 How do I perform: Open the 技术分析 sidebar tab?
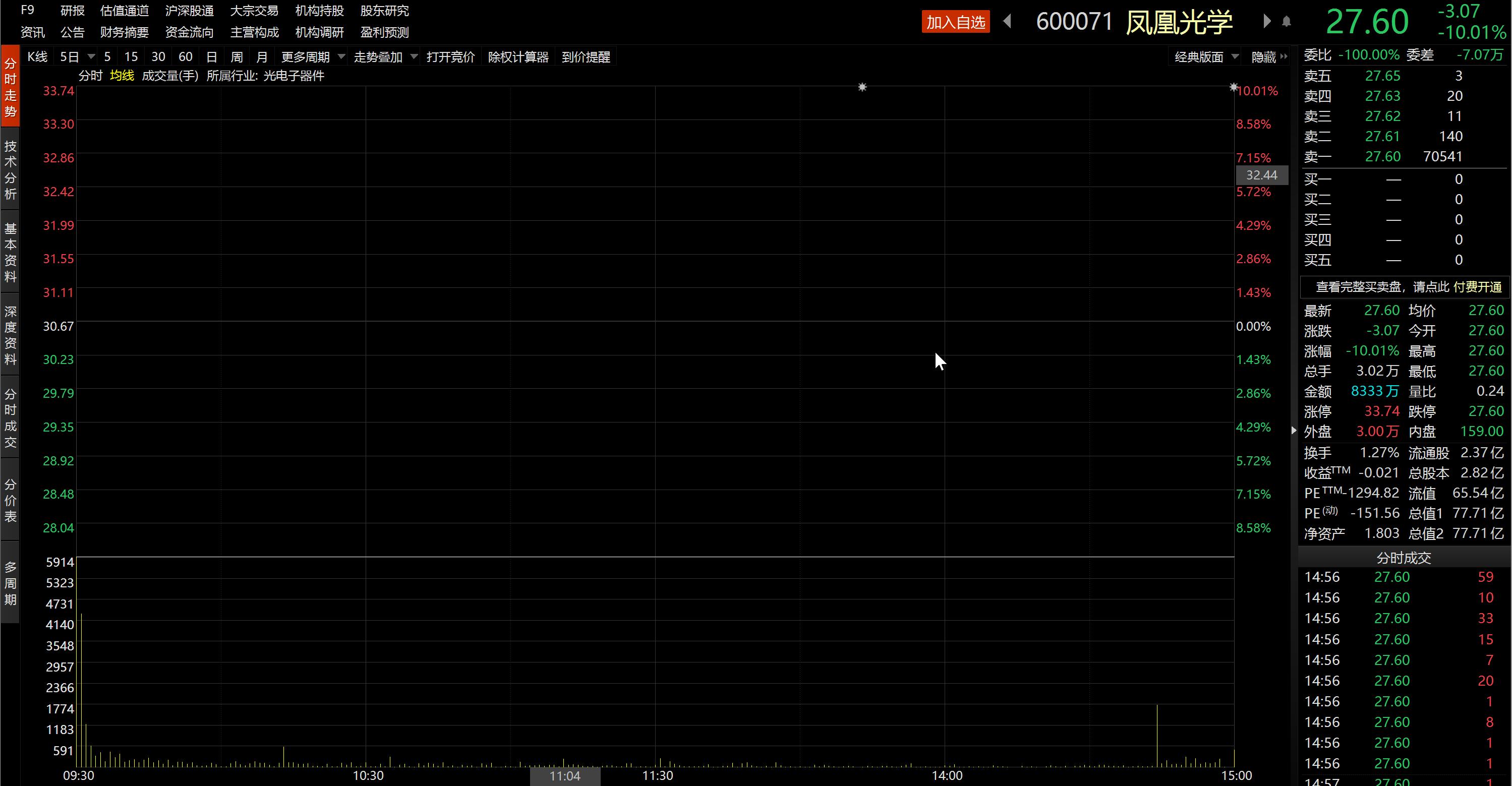10,170
